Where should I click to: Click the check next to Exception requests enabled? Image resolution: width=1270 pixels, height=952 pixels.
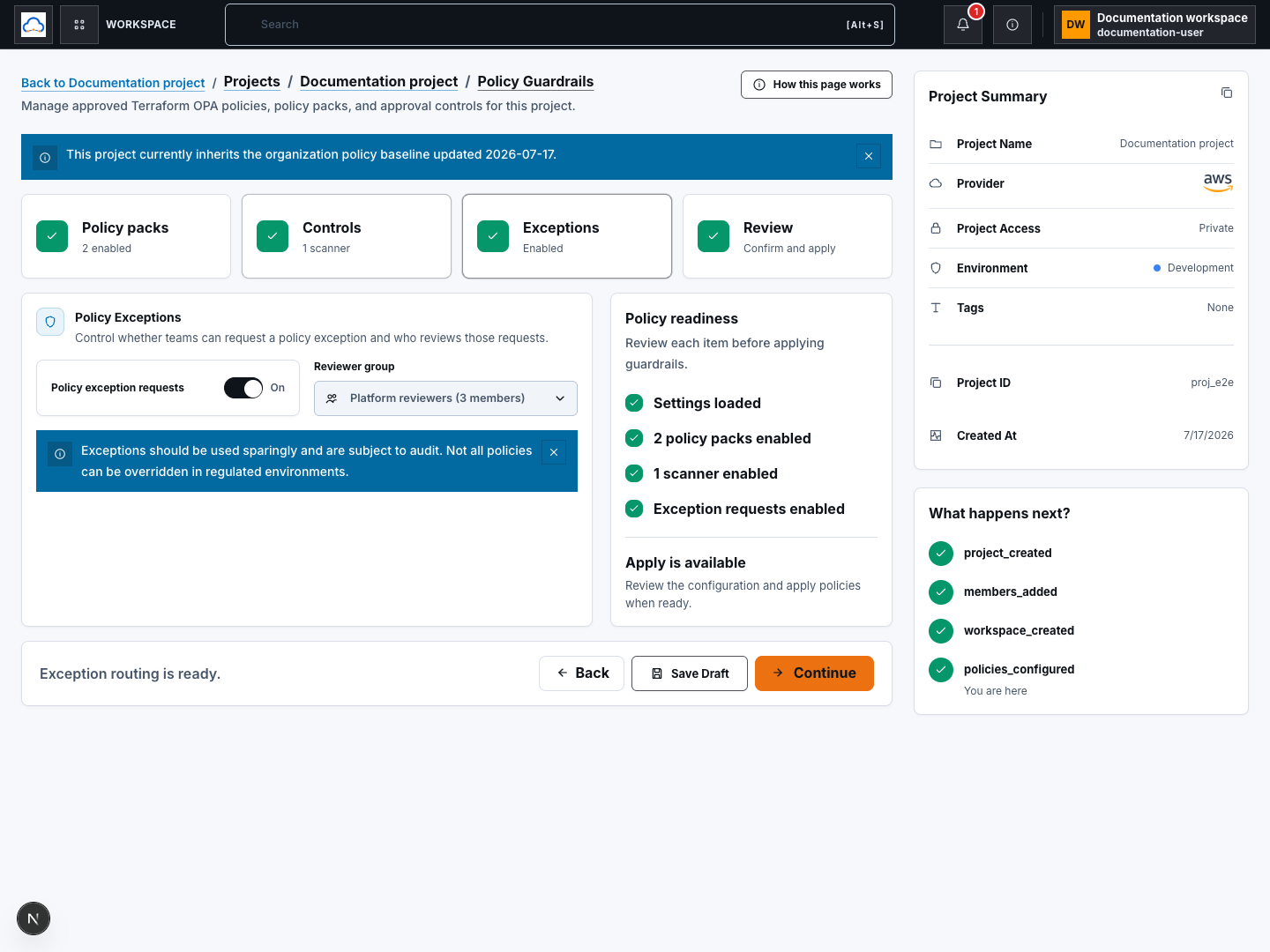coord(634,509)
